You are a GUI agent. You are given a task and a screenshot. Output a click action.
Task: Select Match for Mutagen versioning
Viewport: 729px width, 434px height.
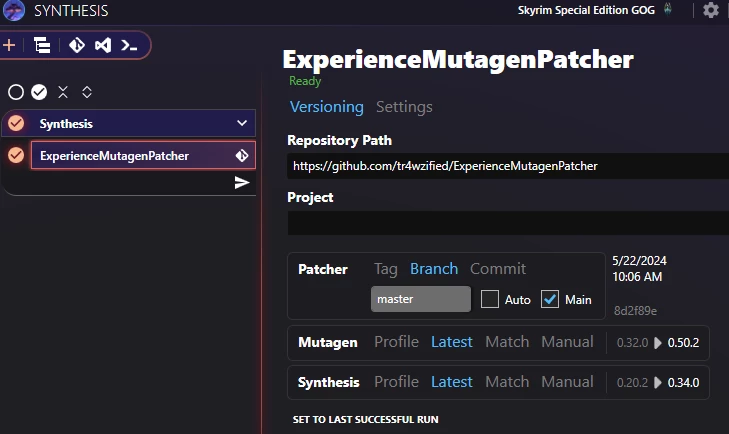point(507,342)
